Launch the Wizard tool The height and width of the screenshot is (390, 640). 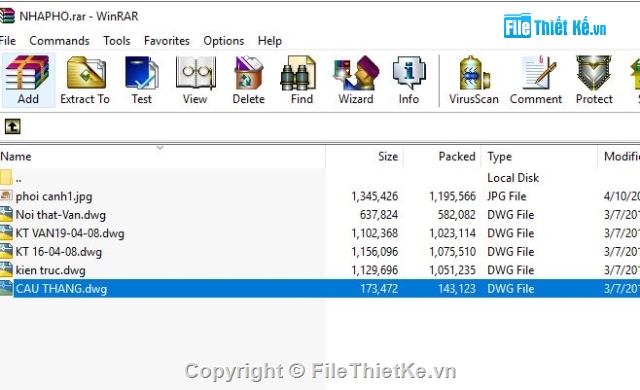point(356,80)
